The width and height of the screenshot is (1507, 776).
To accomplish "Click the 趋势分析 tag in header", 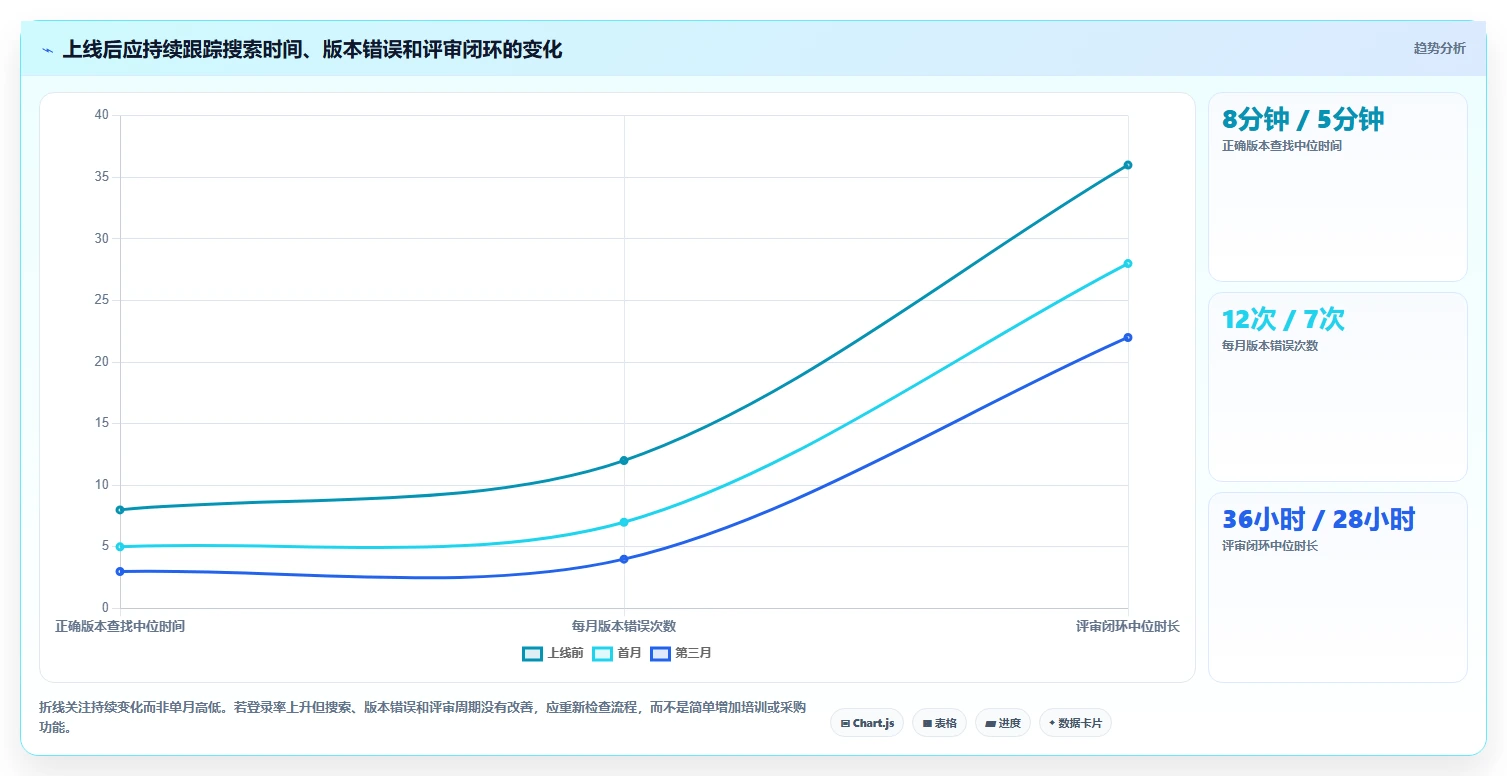I will [x=1439, y=49].
